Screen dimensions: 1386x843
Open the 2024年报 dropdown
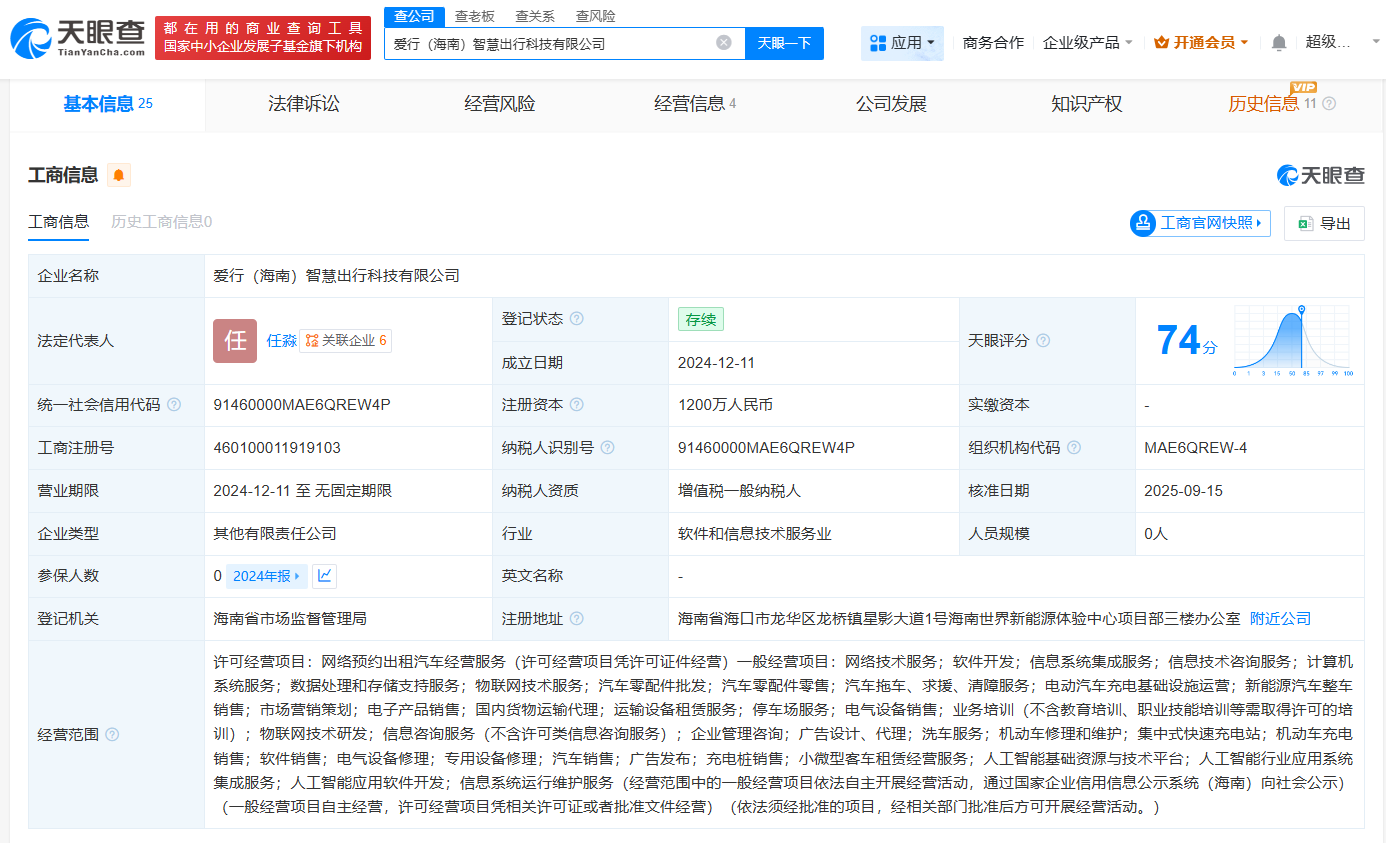click(266, 575)
